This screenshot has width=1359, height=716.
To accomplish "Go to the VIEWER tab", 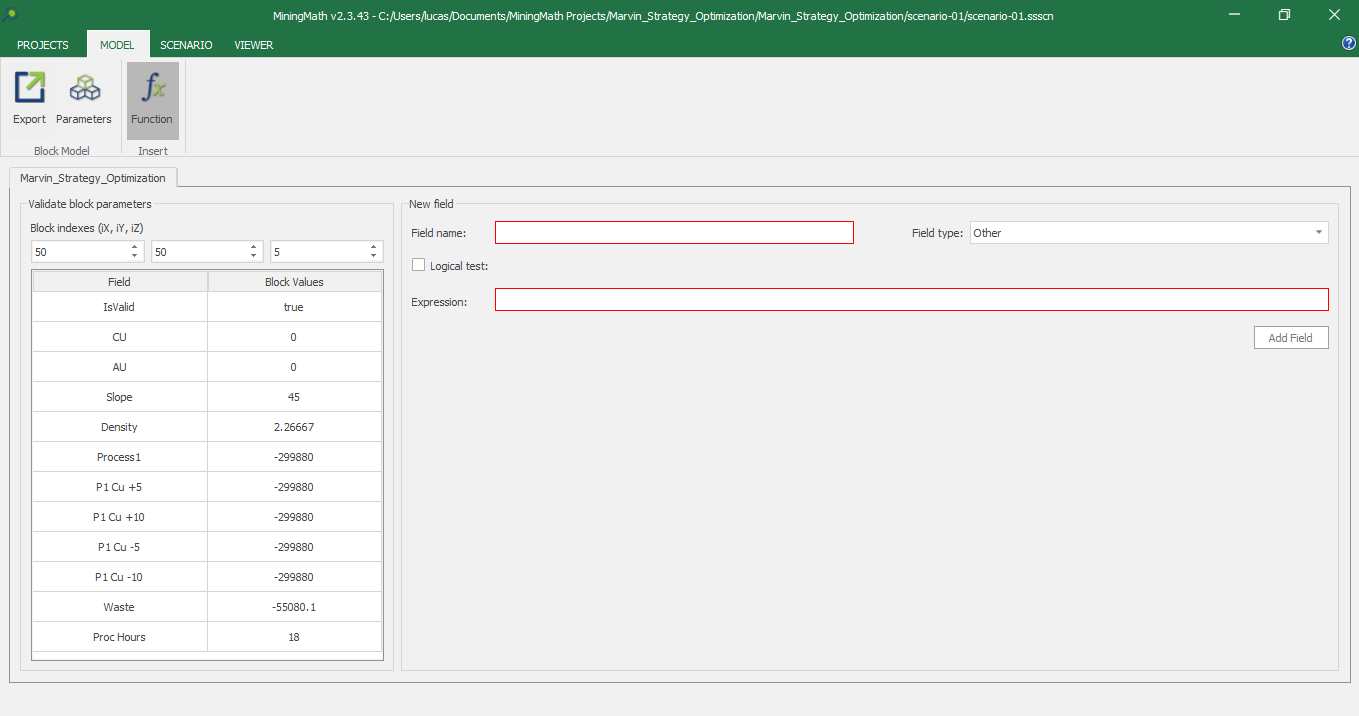I will [253, 45].
